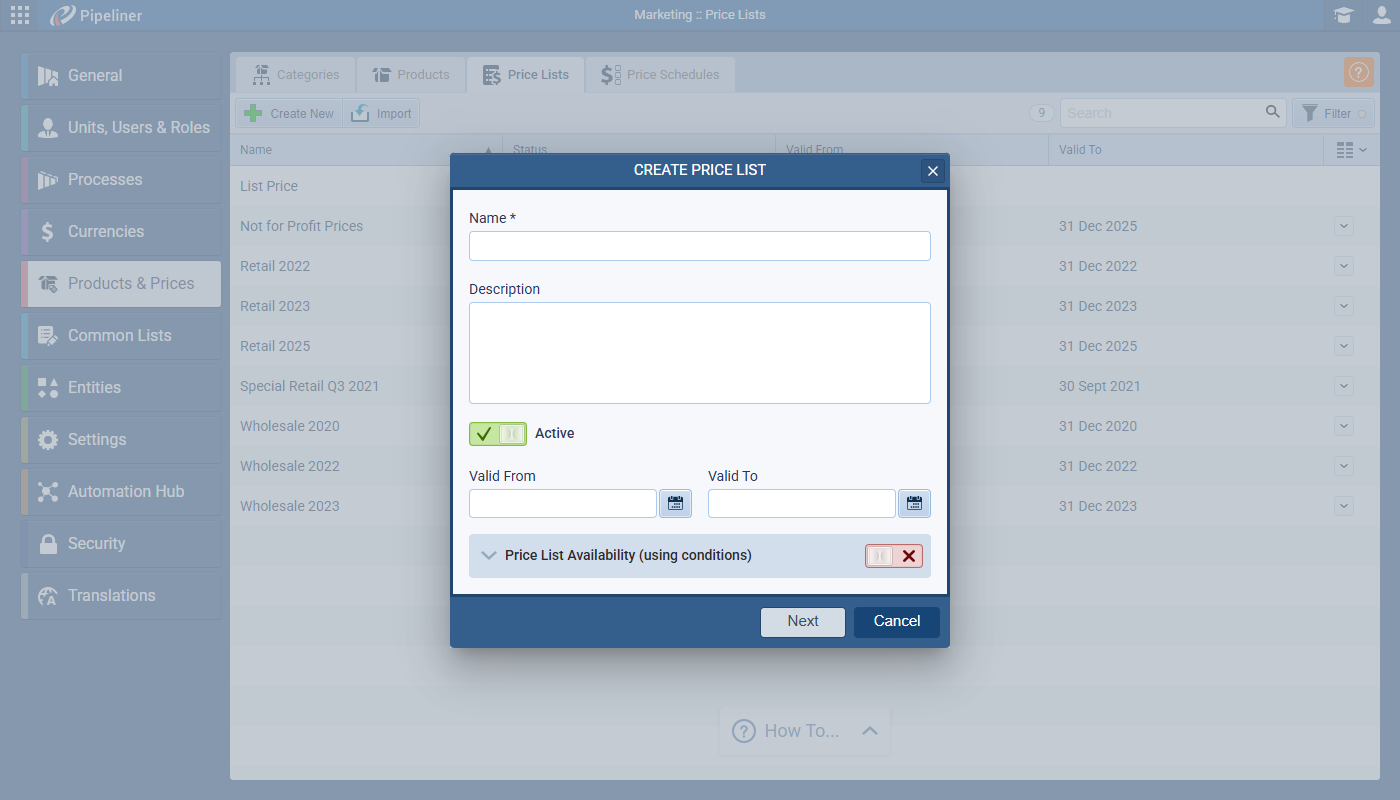Viewport: 1400px width, 800px height.
Task: Click into the Name input field
Action: 699,246
